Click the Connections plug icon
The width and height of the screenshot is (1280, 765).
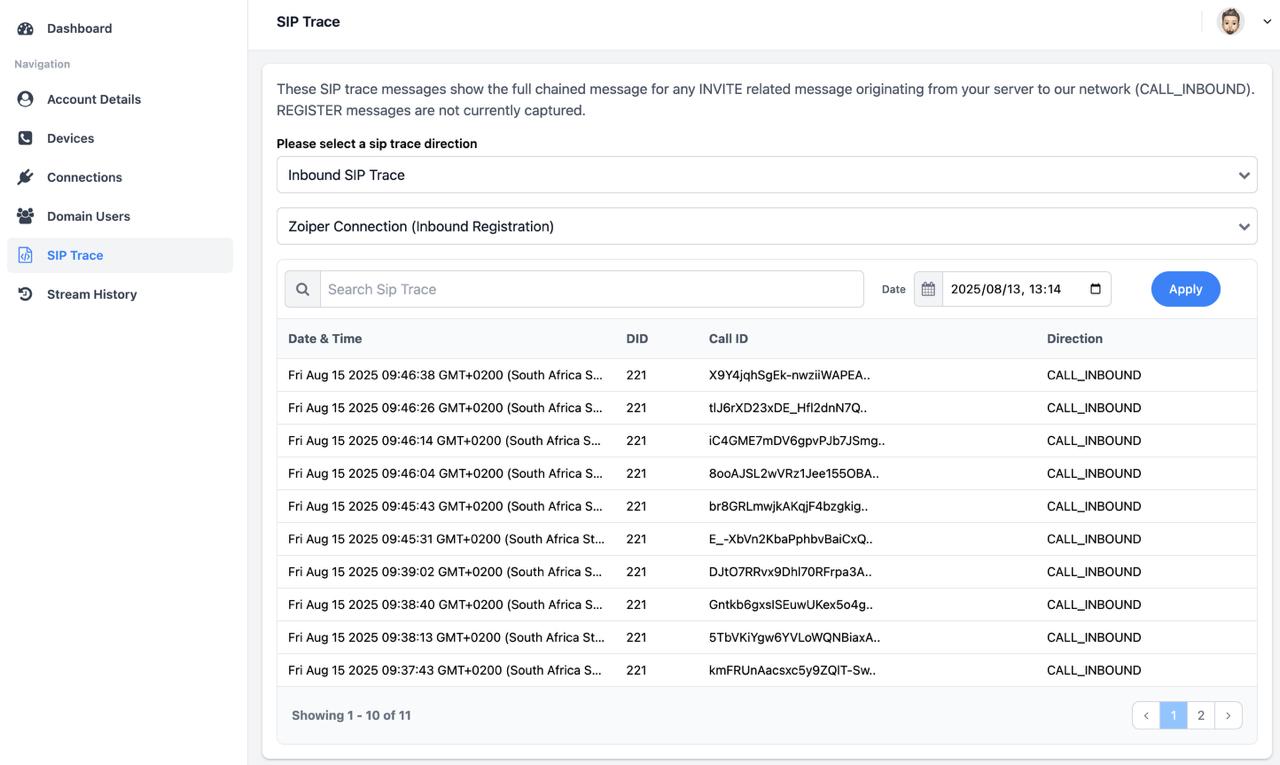point(25,177)
